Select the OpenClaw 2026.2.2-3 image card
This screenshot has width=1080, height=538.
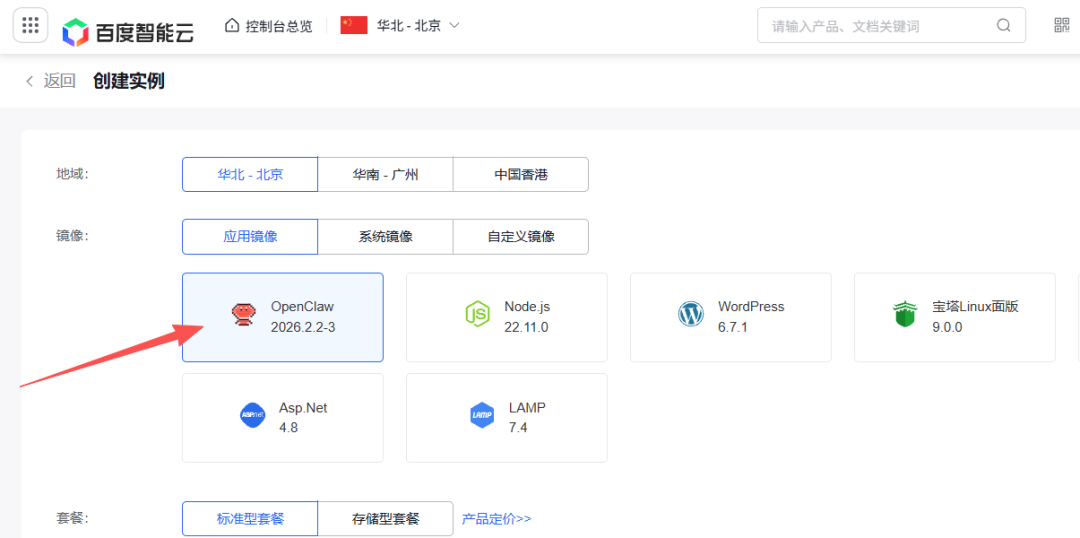(x=282, y=317)
